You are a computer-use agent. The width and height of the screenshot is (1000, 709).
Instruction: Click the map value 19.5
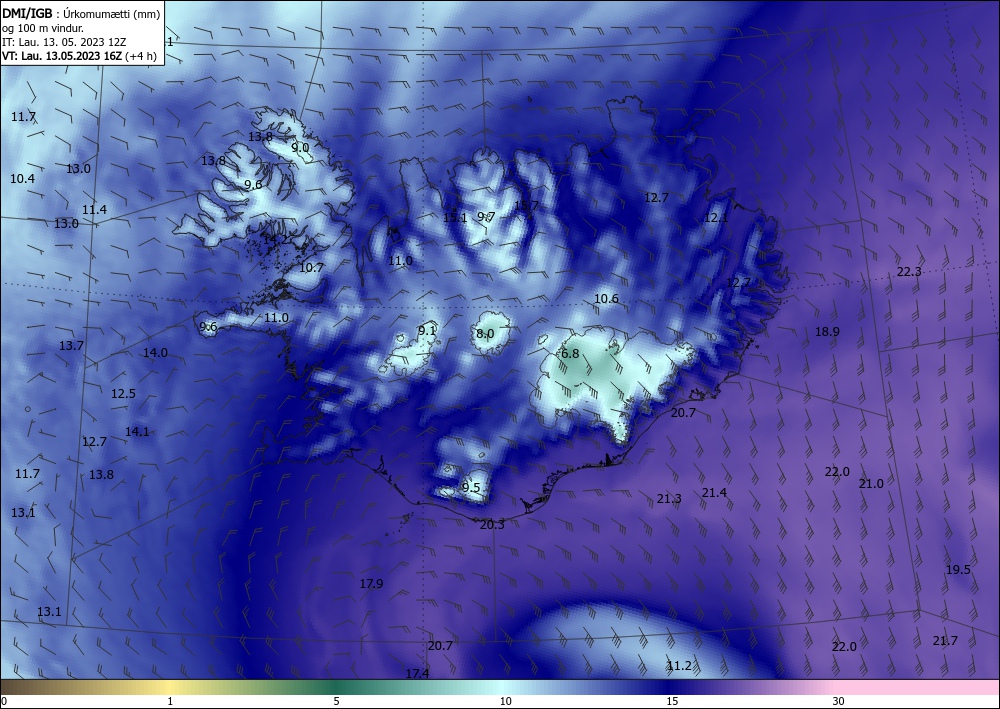pos(958,569)
